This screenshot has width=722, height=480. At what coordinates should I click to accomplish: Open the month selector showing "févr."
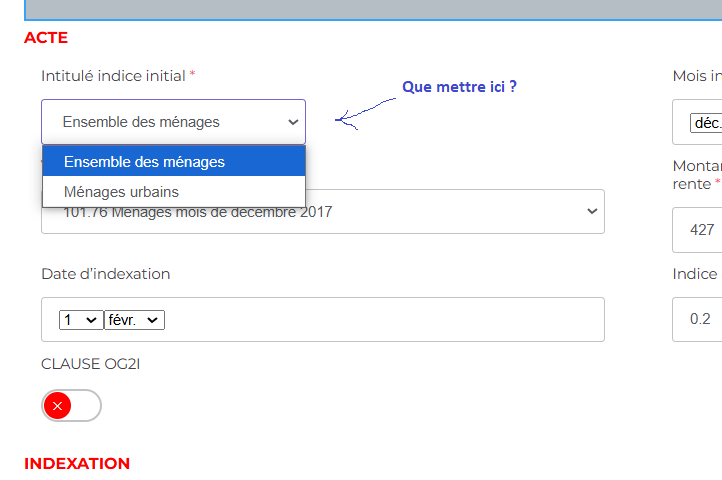(134, 320)
